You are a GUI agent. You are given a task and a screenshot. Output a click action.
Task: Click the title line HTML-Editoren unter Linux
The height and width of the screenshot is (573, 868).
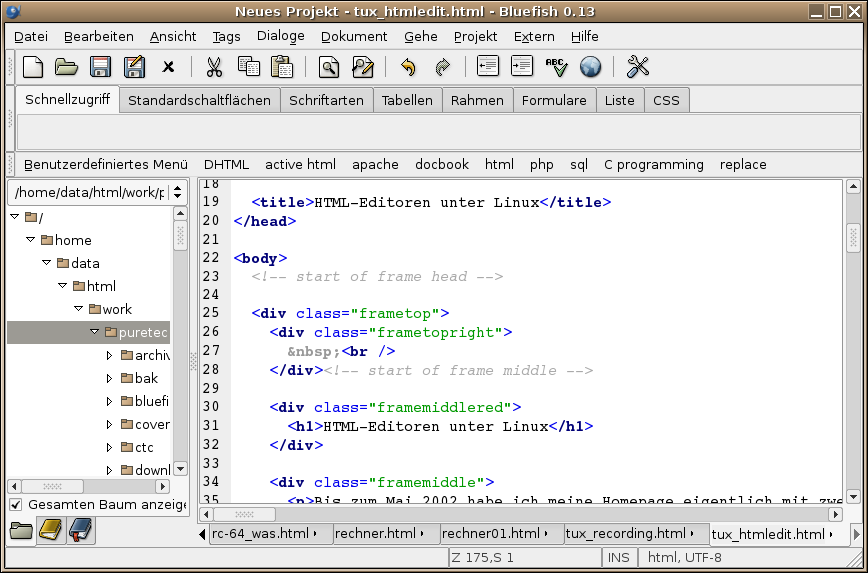(x=431, y=202)
